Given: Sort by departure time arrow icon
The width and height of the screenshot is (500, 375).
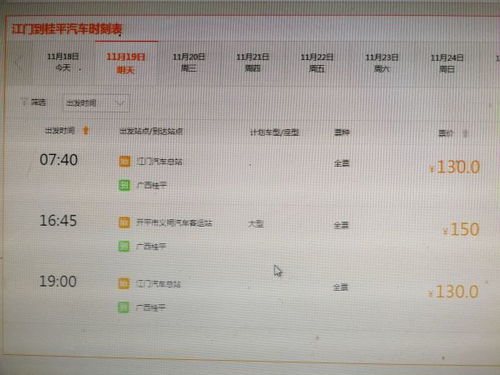Looking at the screenshot, I should [x=86, y=130].
